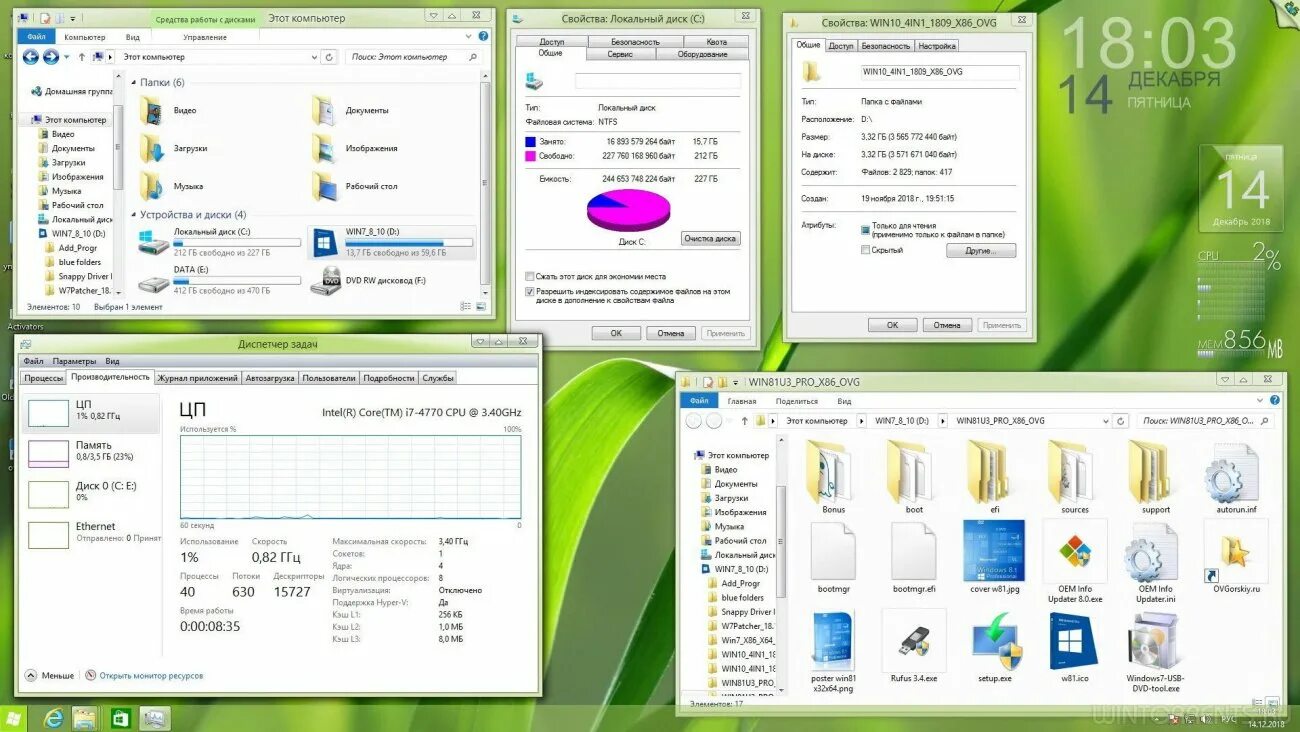
Task: Toggle the Скрытый attribute checkbox
Action: click(865, 250)
